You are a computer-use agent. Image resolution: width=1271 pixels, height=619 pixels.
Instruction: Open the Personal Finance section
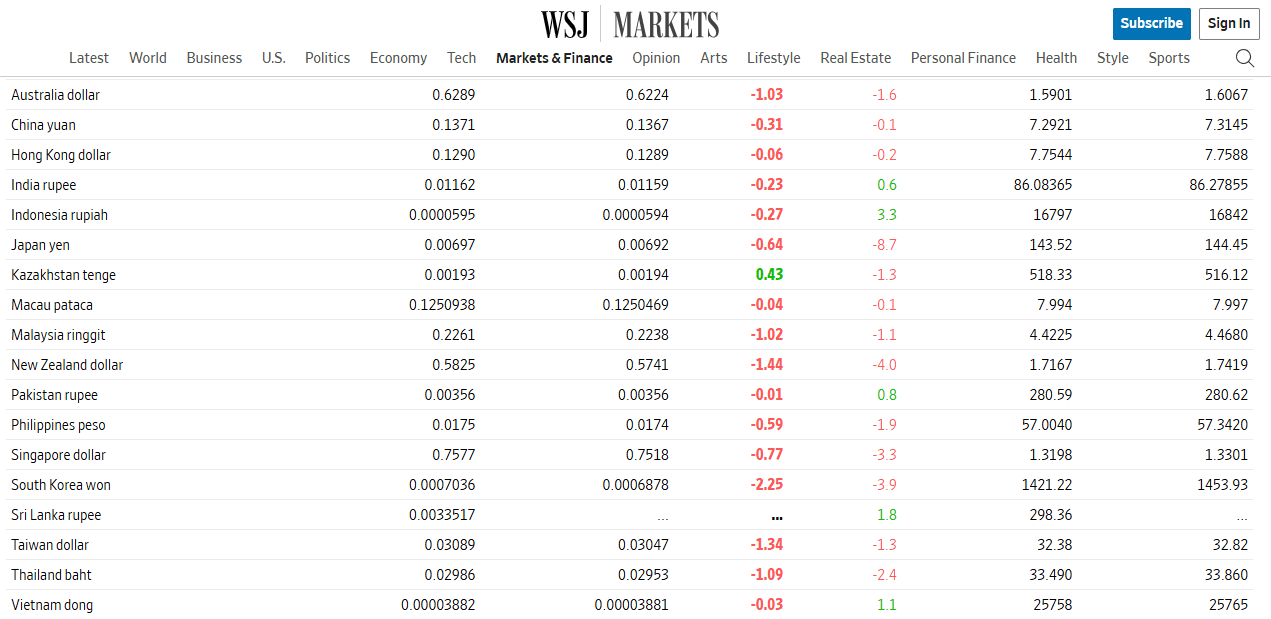click(x=963, y=58)
